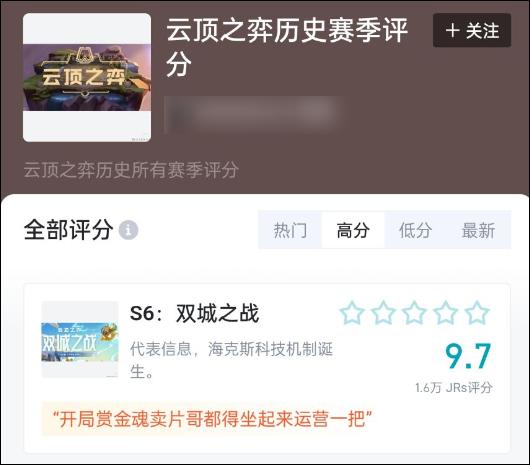Click the 9.7 score value
Image resolution: width=530 pixels, height=465 pixels.
(x=468, y=356)
